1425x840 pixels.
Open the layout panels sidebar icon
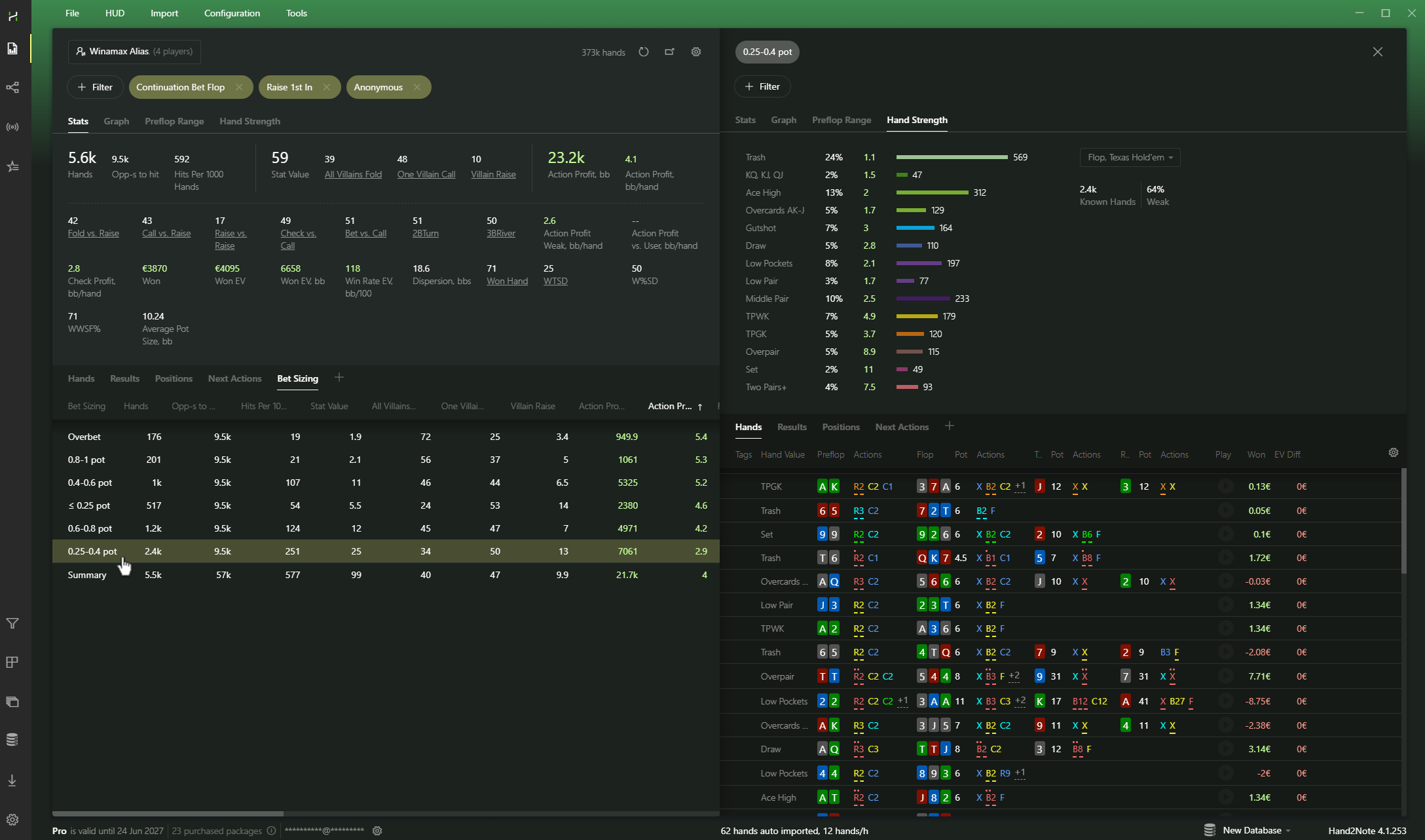coord(12,662)
